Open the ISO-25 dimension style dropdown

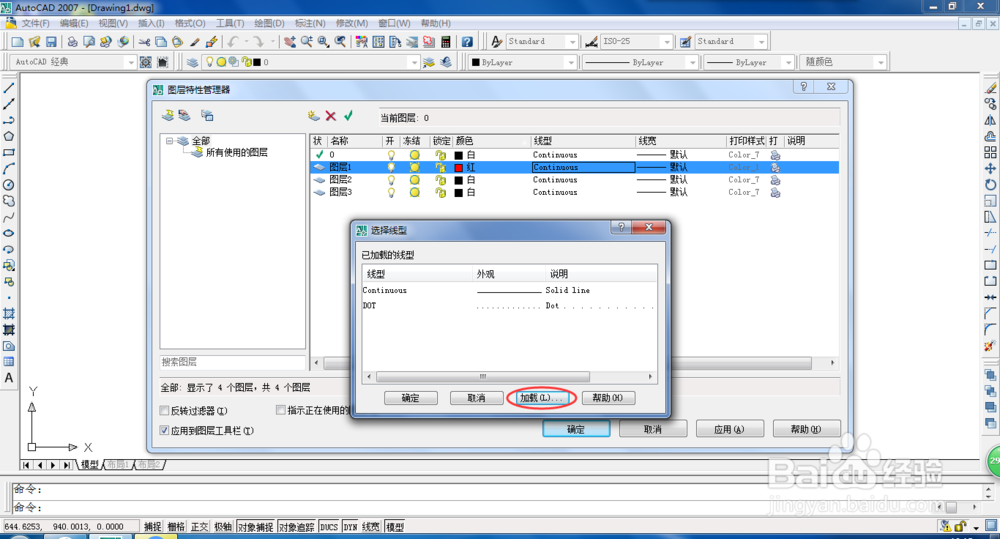pos(667,41)
